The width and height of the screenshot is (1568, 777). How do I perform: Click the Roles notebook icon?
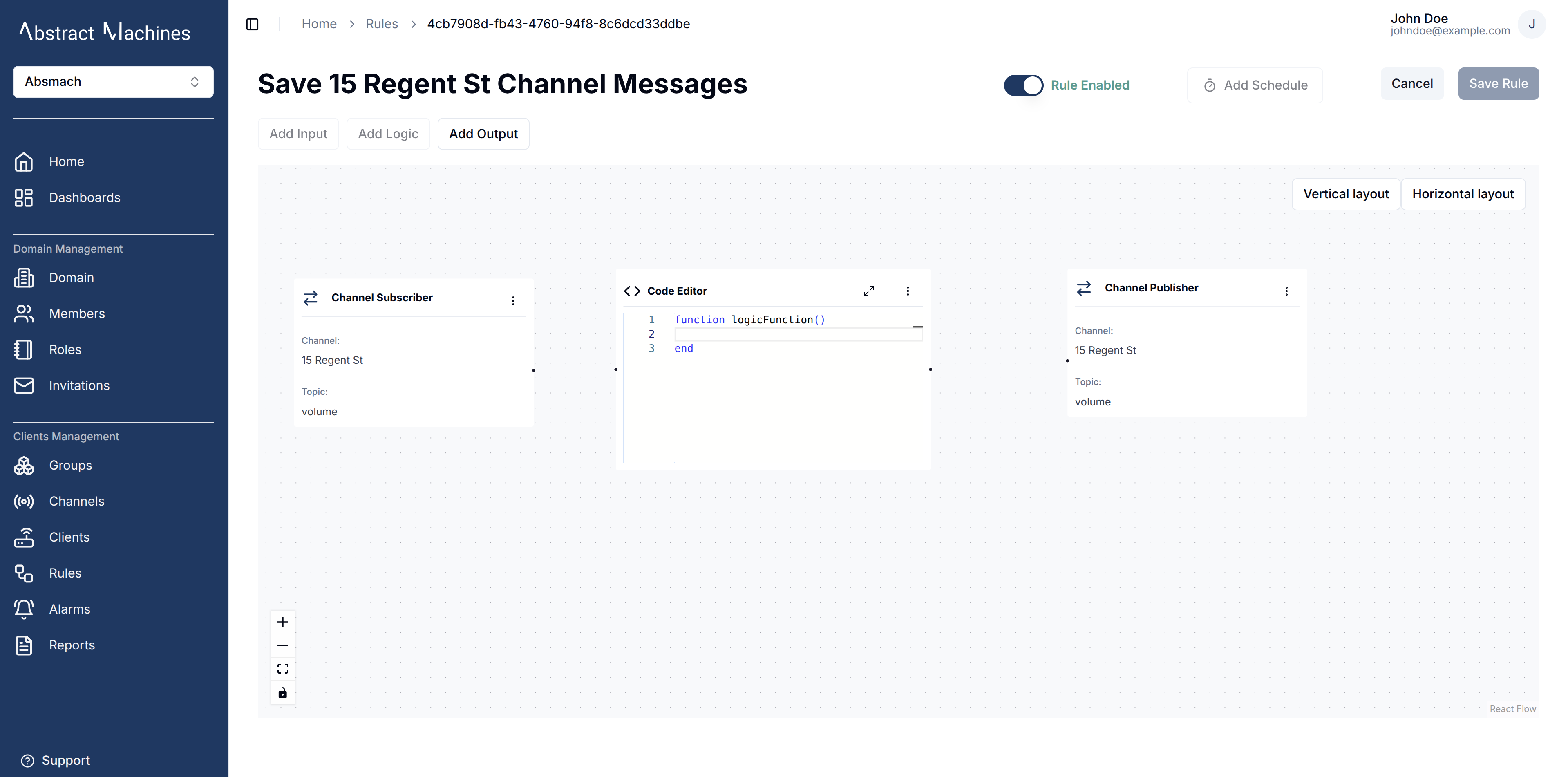(24, 349)
